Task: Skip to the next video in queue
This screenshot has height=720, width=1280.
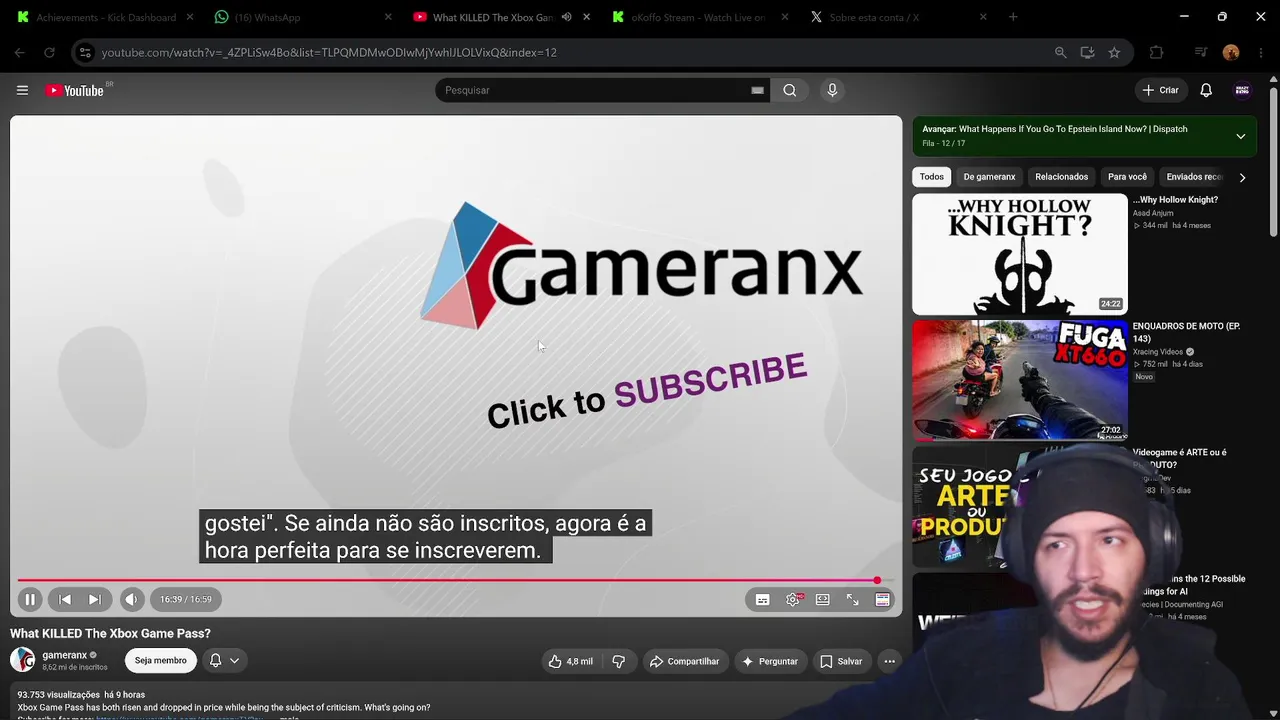Action: [95, 599]
